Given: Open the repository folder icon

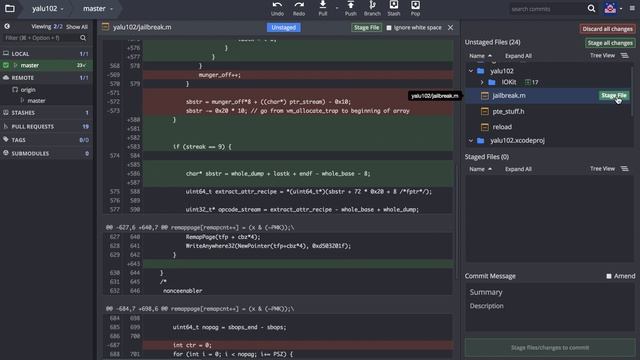Looking at the screenshot, I should tap(10, 8).
